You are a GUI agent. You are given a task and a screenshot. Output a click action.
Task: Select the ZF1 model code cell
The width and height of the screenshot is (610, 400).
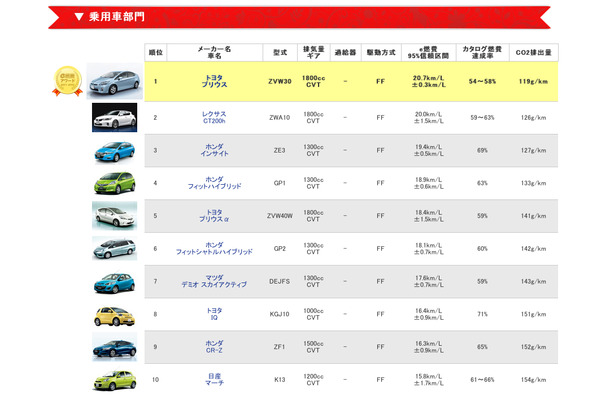point(280,347)
